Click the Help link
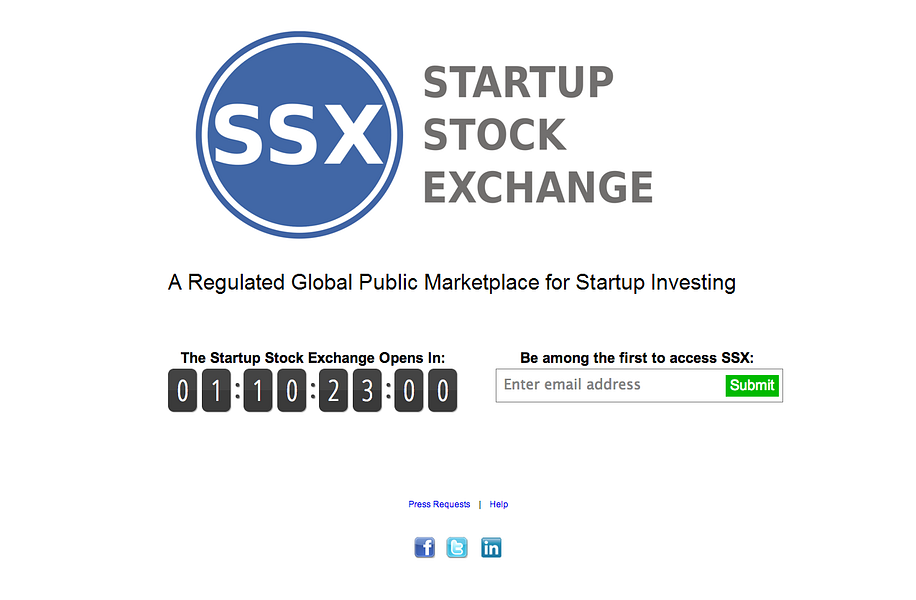 497,504
